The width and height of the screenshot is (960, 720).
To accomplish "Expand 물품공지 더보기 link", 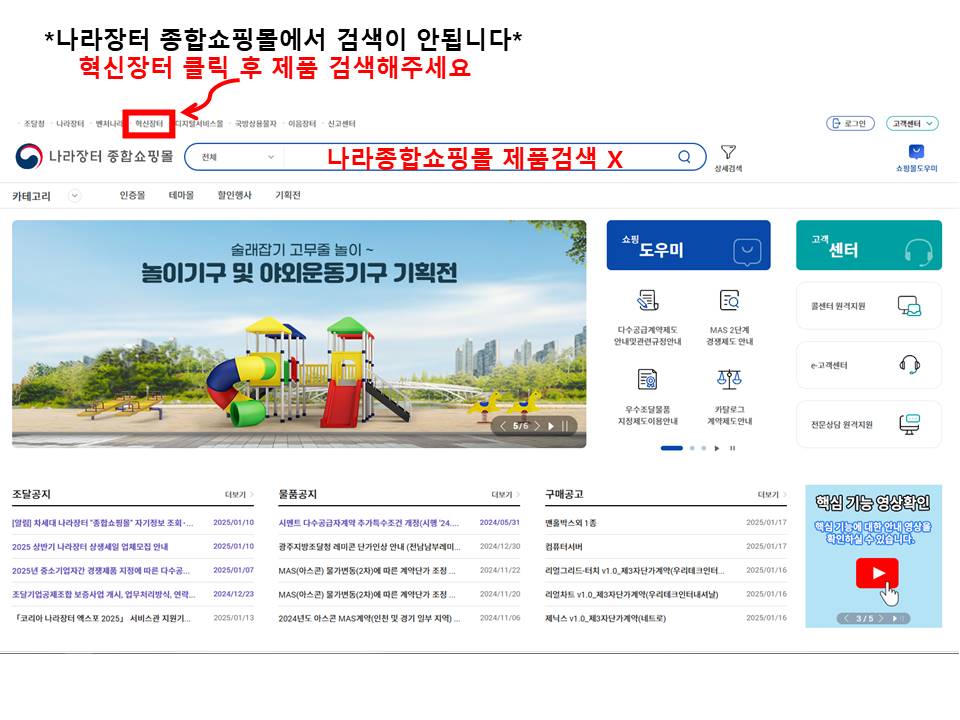I will click(x=506, y=495).
